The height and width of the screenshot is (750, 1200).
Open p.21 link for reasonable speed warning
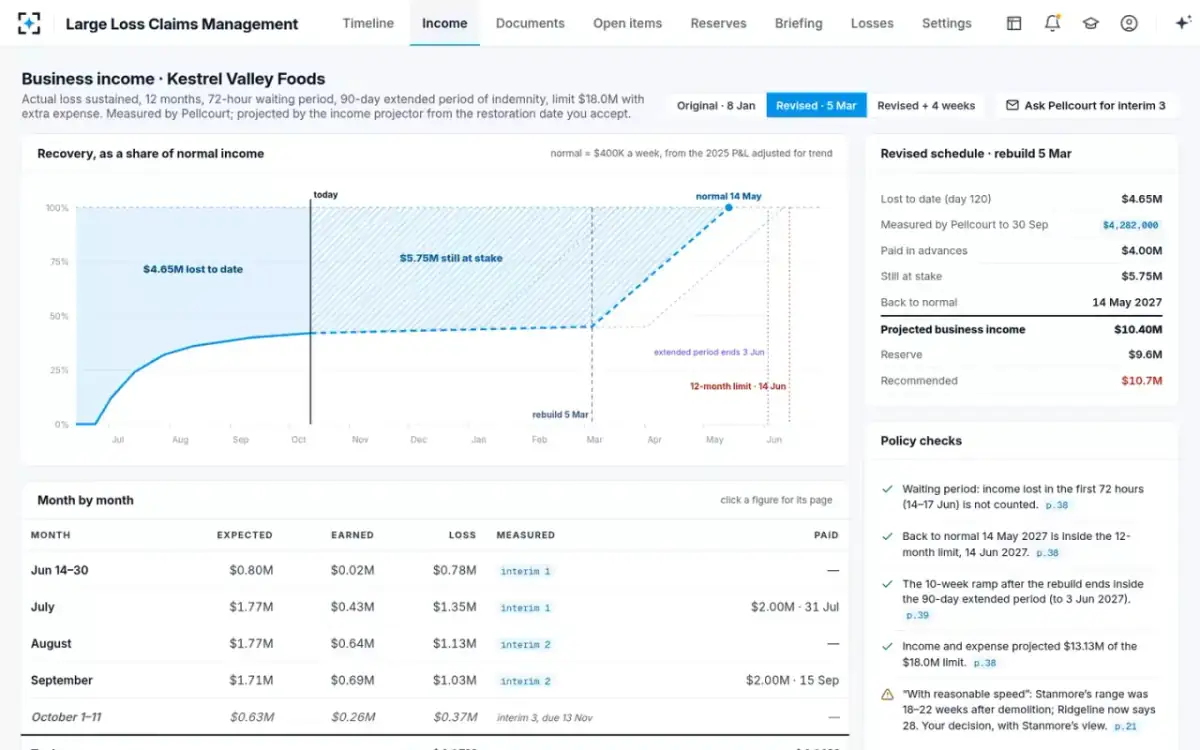coord(1125,727)
